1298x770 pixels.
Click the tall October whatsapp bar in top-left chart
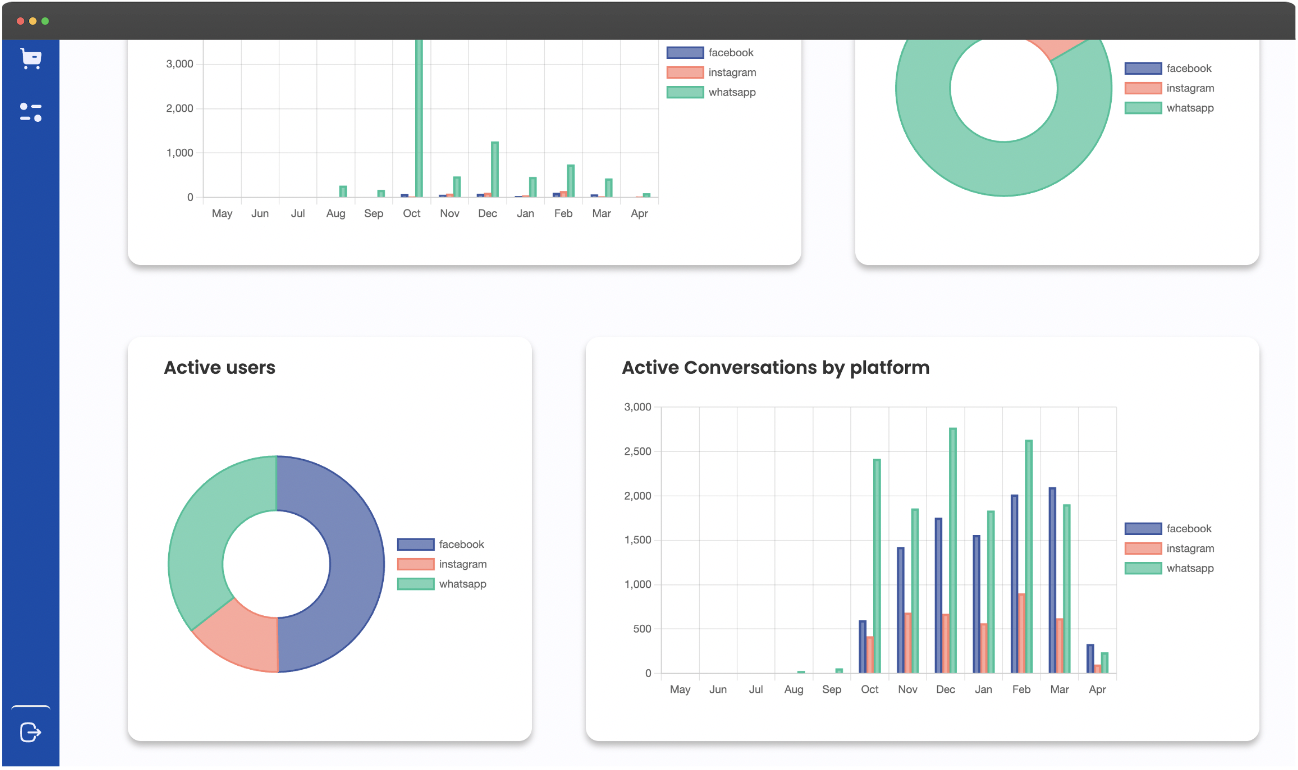click(419, 118)
